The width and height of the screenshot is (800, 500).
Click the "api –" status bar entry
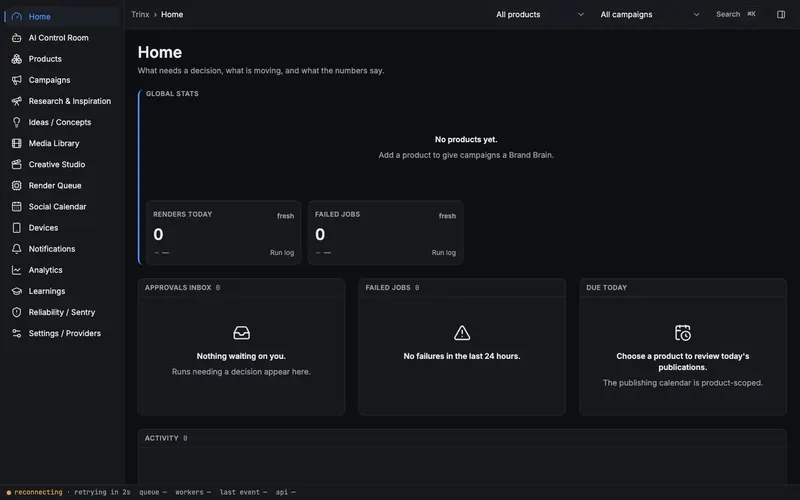tap(285, 492)
